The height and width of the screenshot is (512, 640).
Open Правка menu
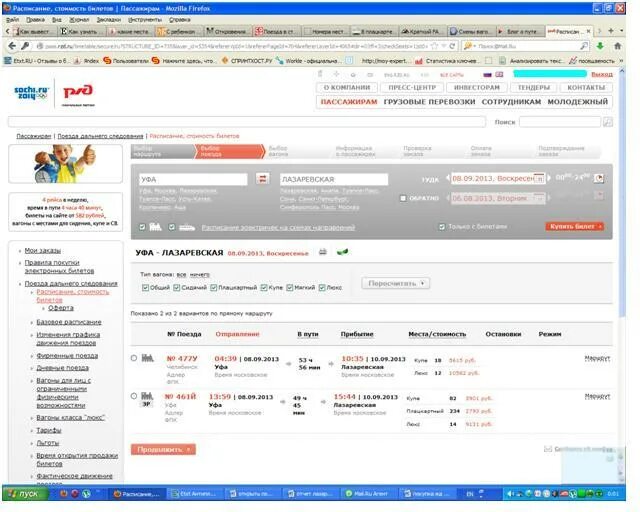coord(35,19)
